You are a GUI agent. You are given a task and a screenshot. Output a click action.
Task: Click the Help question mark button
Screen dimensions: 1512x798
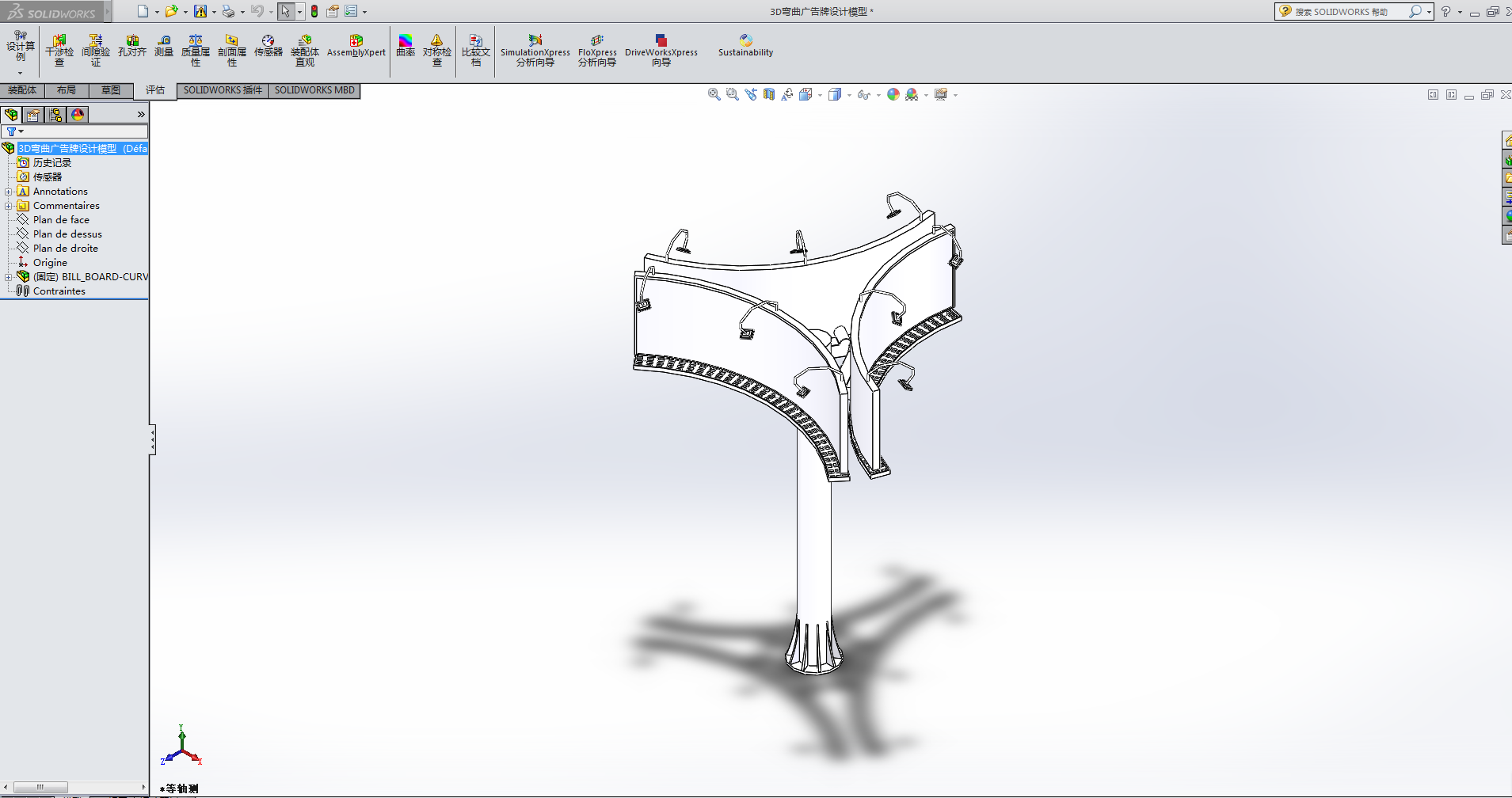pos(1446,11)
